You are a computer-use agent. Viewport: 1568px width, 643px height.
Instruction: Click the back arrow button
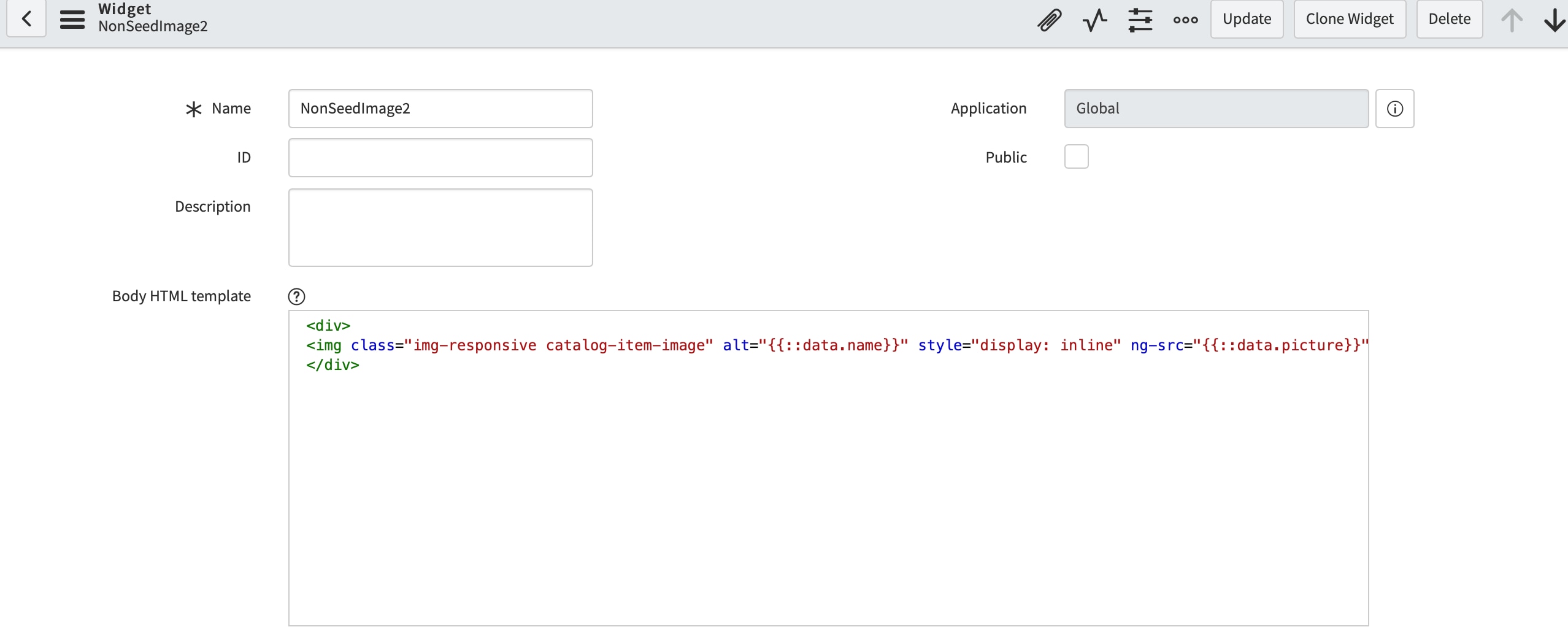tap(26, 19)
